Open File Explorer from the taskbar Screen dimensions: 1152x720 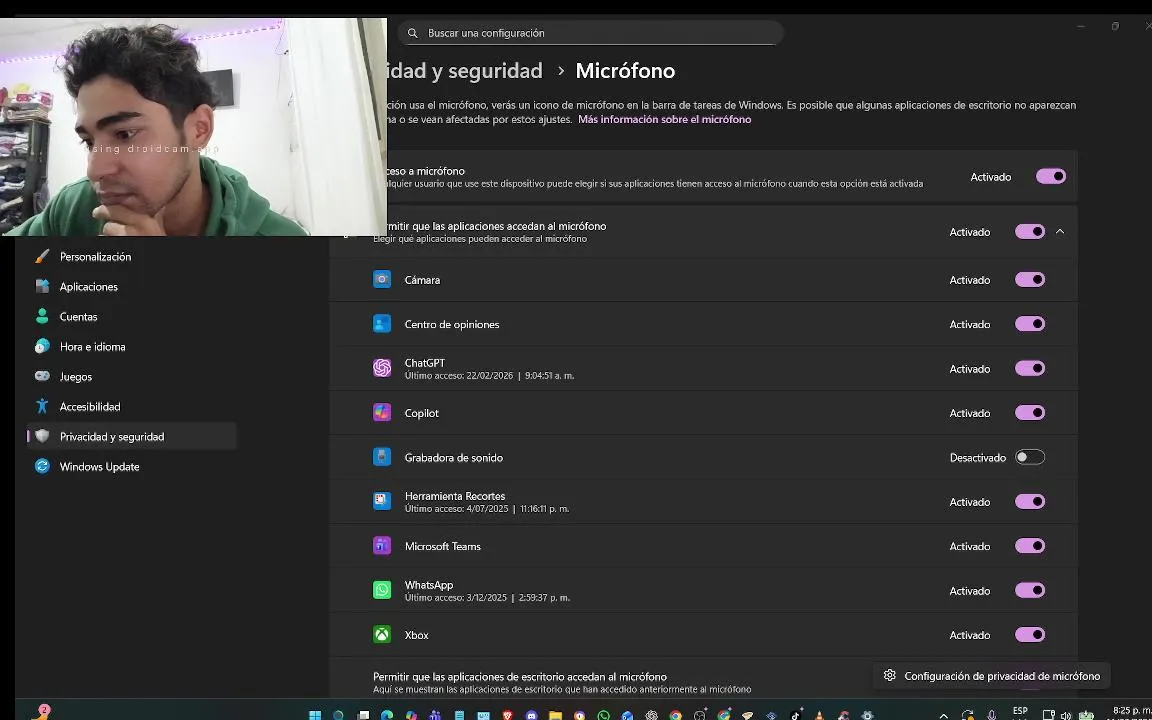(x=555, y=716)
